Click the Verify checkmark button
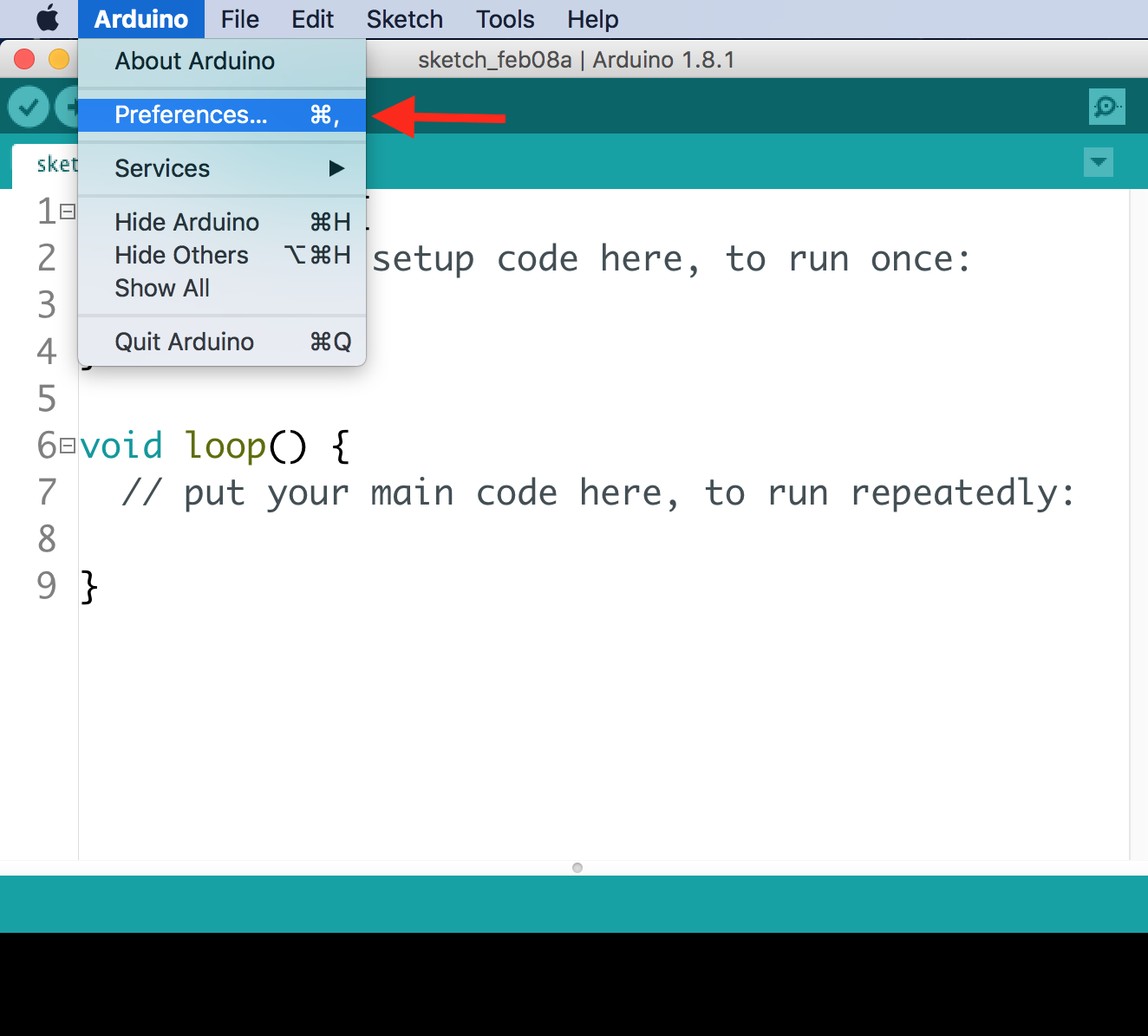 [x=29, y=107]
